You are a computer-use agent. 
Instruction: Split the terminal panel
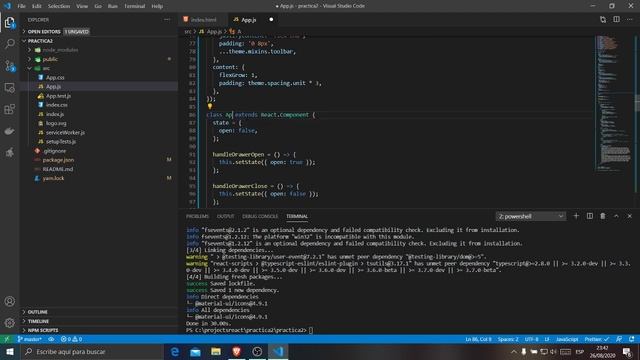click(590, 216)
